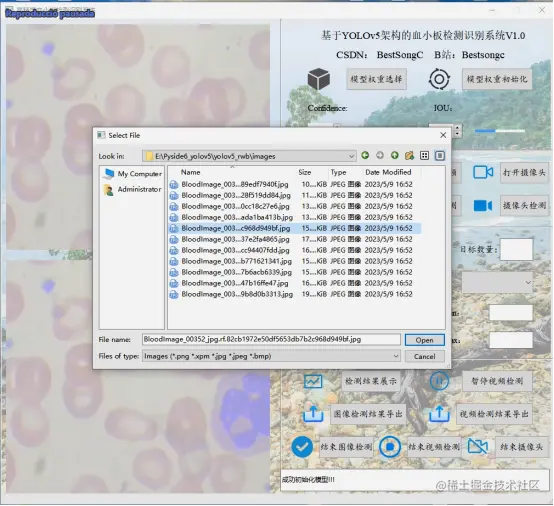Select My Computer in the sidebar
Screen dimensions: 554x506
tap(133, 174)
